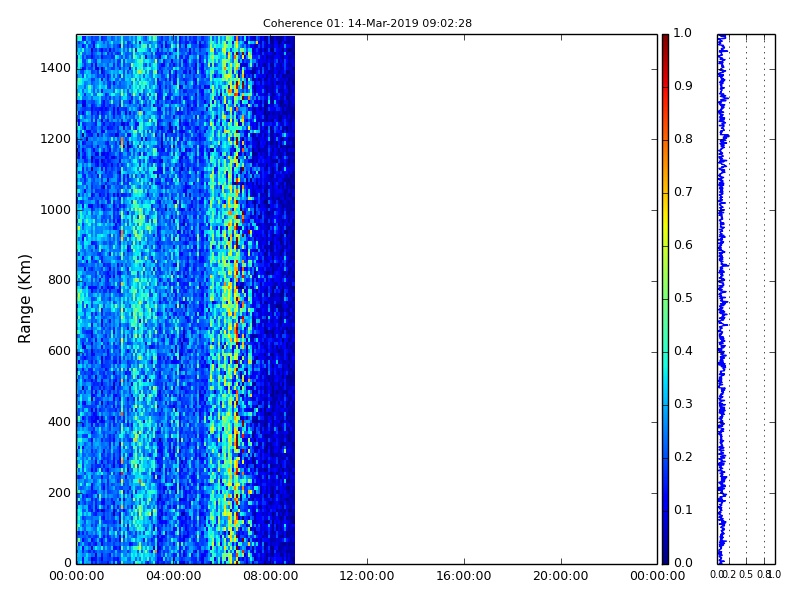Click the colorbar 1.0 label
The height and width of the screenshot is (600, 800).
click(683, 33)
